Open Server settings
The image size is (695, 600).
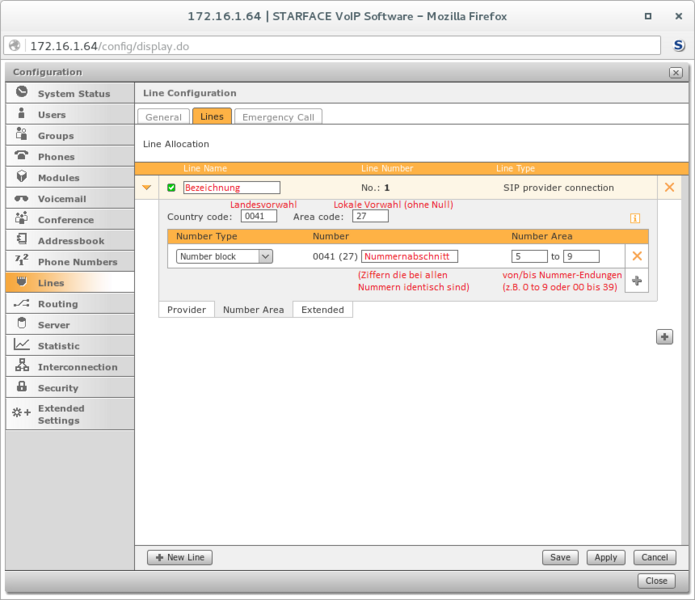(x=70, y=325)
